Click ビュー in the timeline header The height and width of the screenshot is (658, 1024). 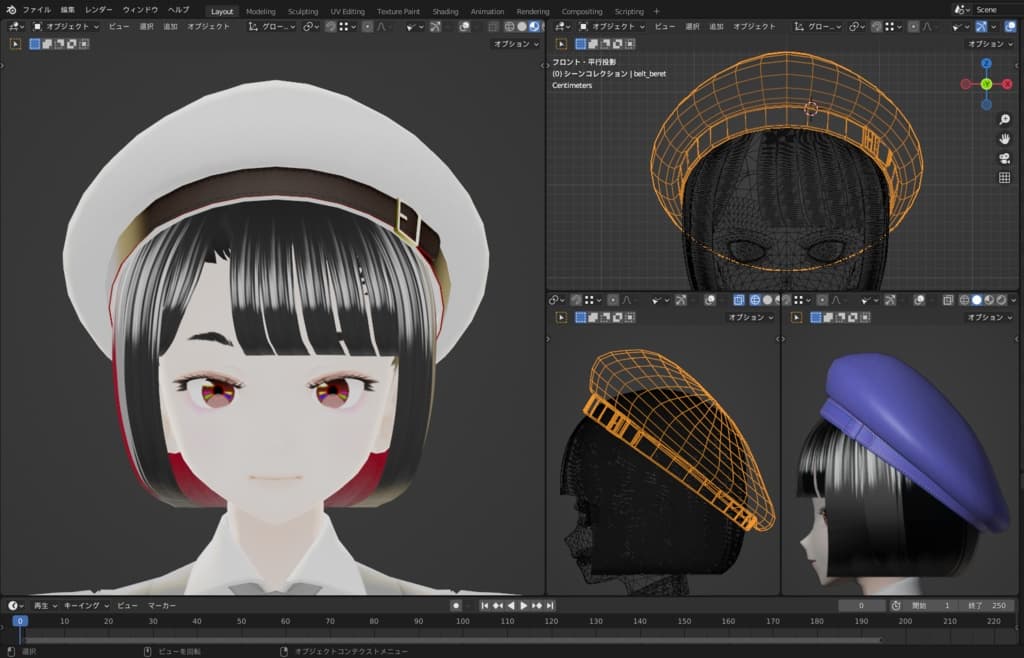(x=127, y=606)
